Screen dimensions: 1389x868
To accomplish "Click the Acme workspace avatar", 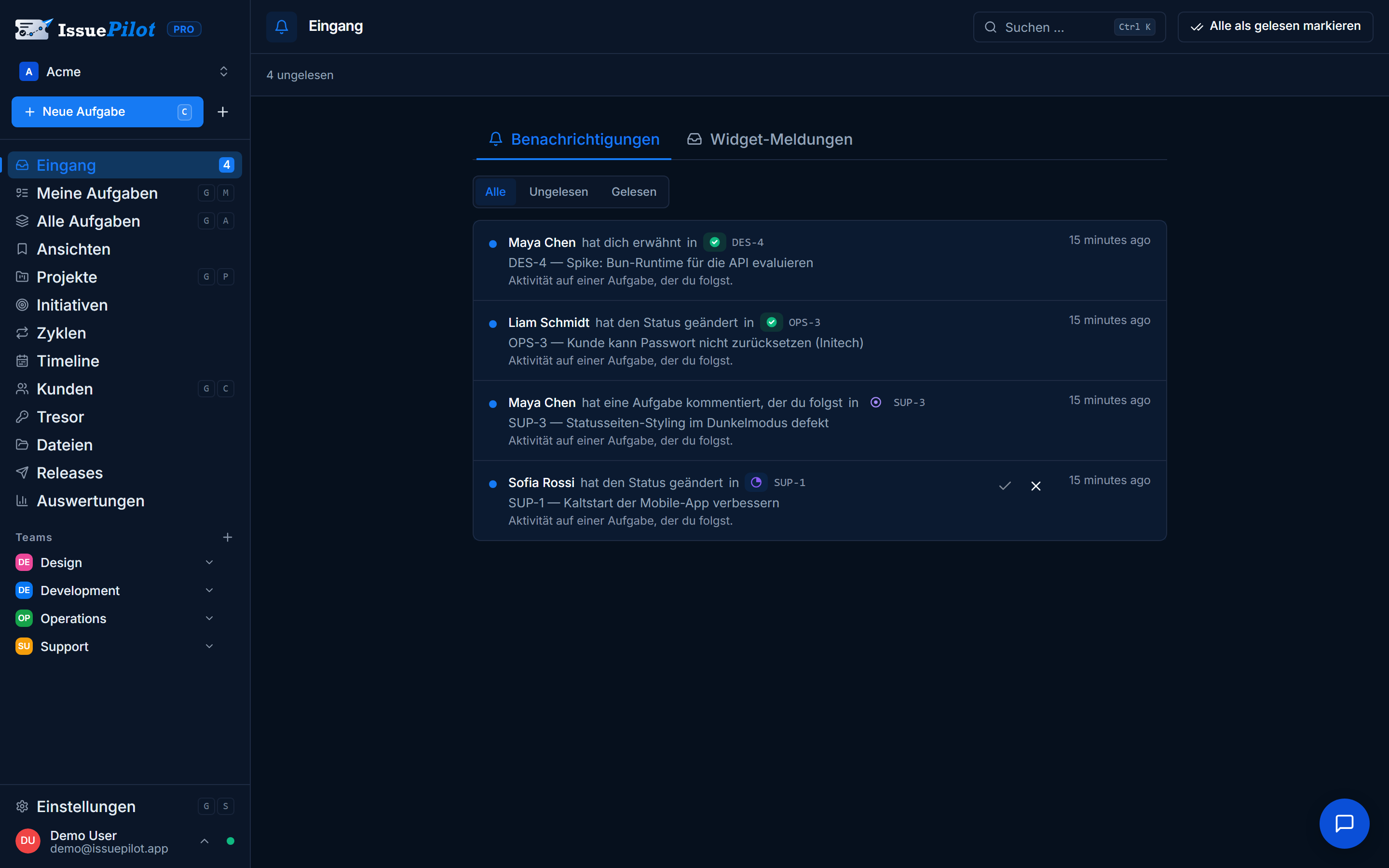I will (29, 72).
